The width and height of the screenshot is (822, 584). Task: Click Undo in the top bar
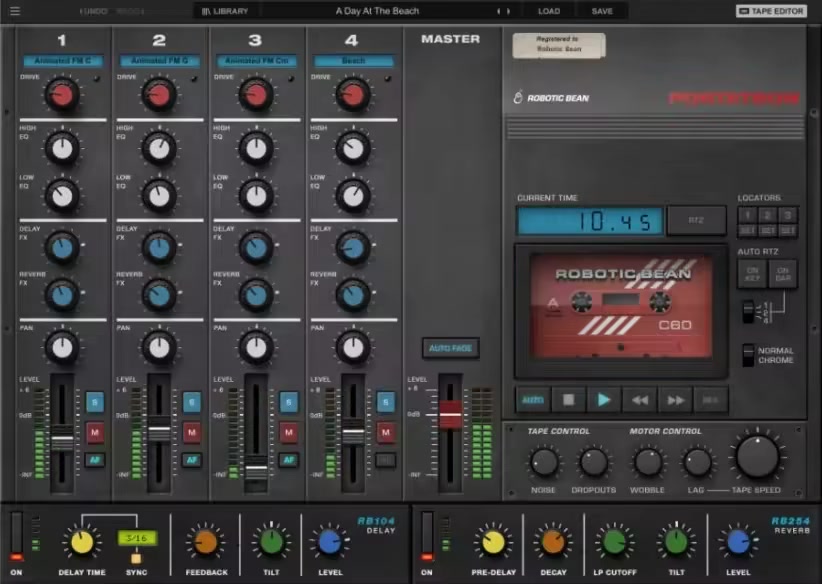tap(93, 11)
